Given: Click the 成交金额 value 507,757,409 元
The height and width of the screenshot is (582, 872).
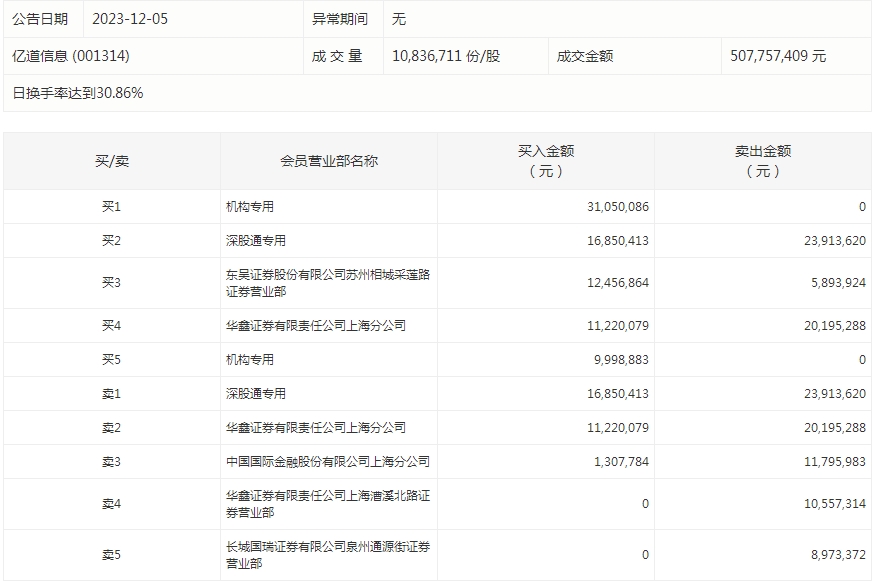Looking at the screenshot, I should click(x=778, y=56).
